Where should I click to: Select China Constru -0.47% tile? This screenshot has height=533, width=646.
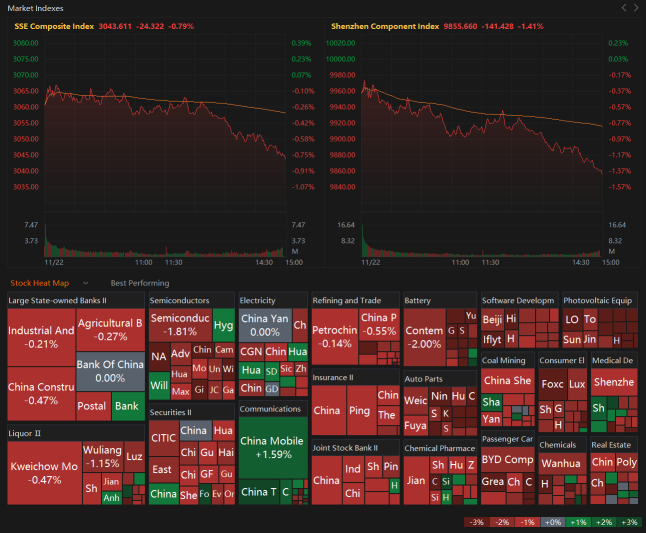coord(41,394)
